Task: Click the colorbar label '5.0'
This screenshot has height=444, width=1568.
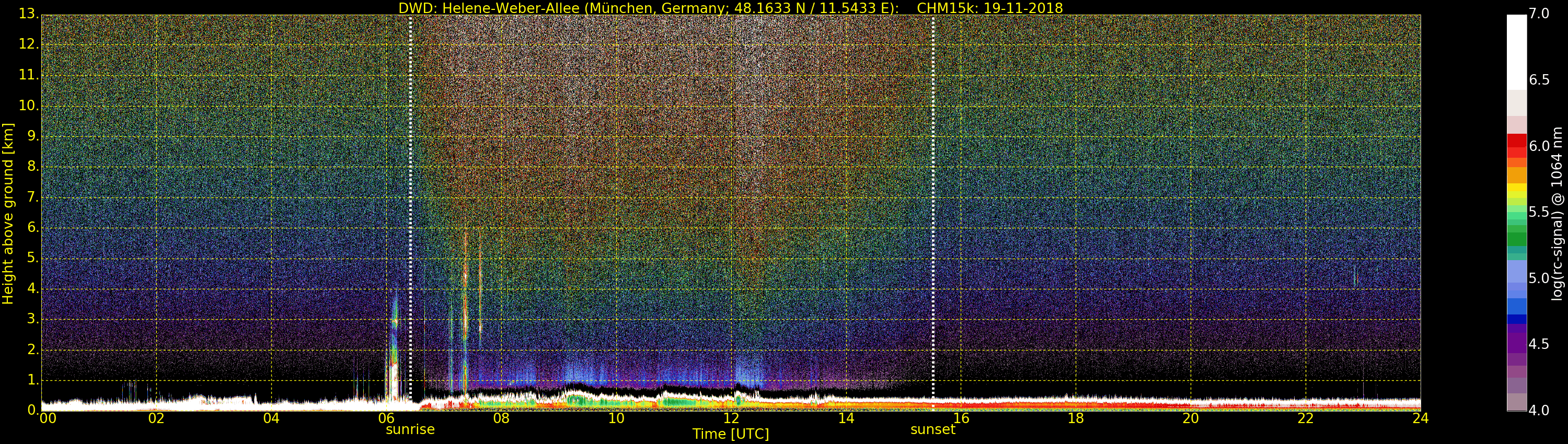Action: pos(1539,278)
